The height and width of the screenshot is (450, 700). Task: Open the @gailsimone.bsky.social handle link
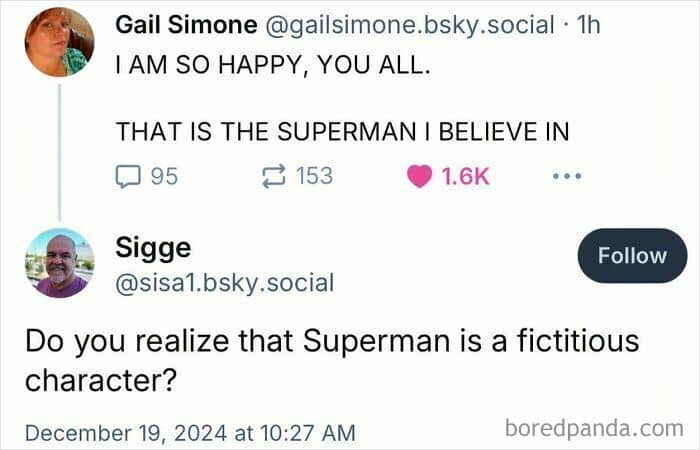point(404,25)
